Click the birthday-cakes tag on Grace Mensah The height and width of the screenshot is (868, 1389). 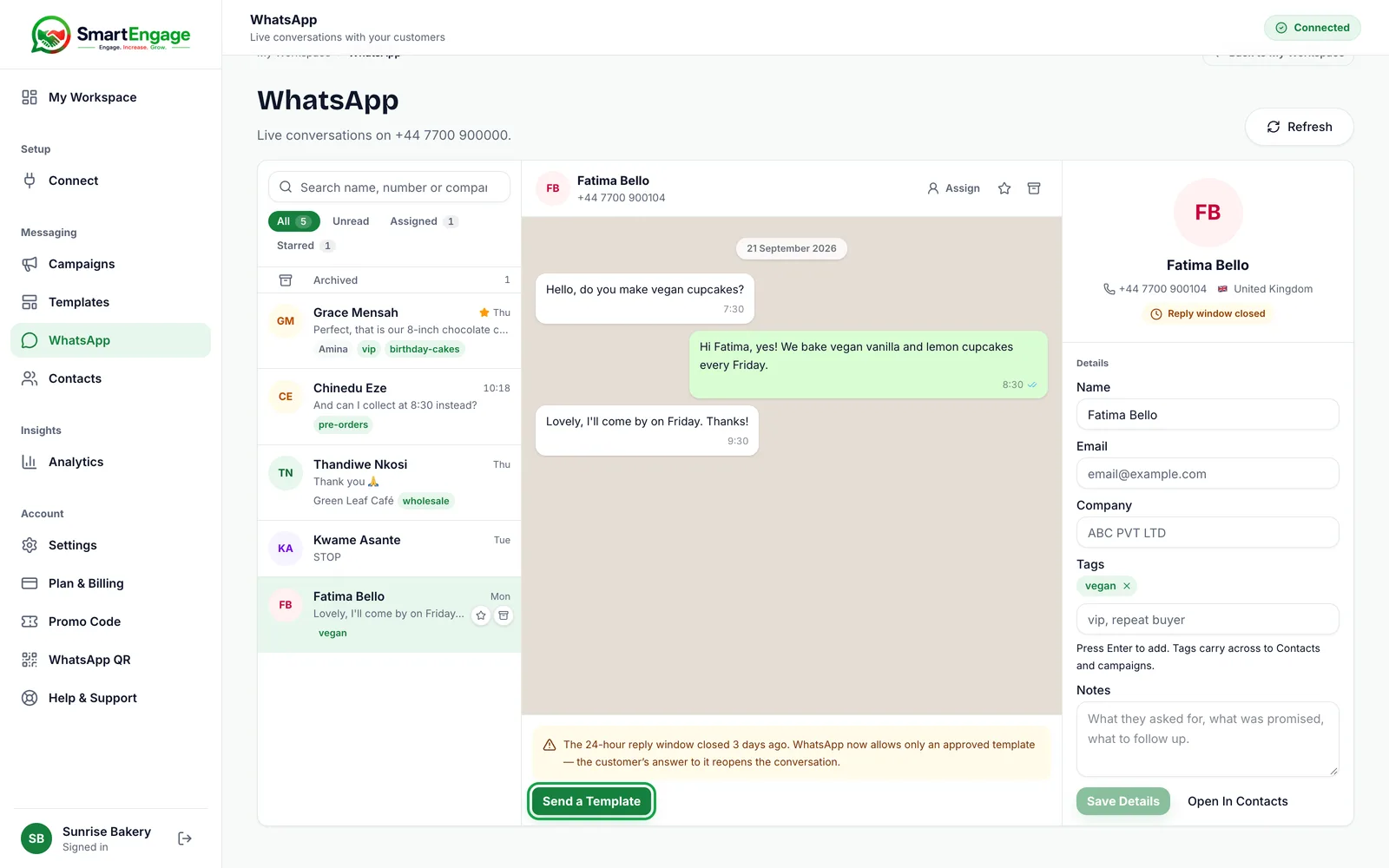425,349
